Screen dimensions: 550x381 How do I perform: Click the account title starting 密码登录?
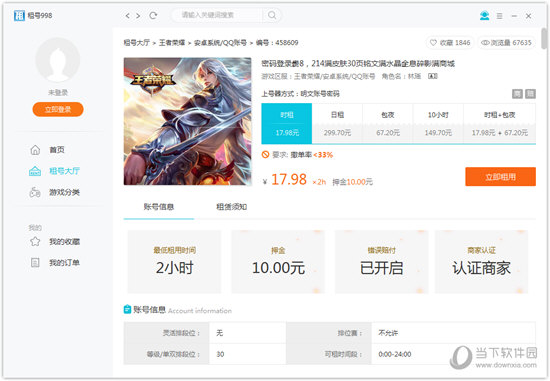point(358,64)
